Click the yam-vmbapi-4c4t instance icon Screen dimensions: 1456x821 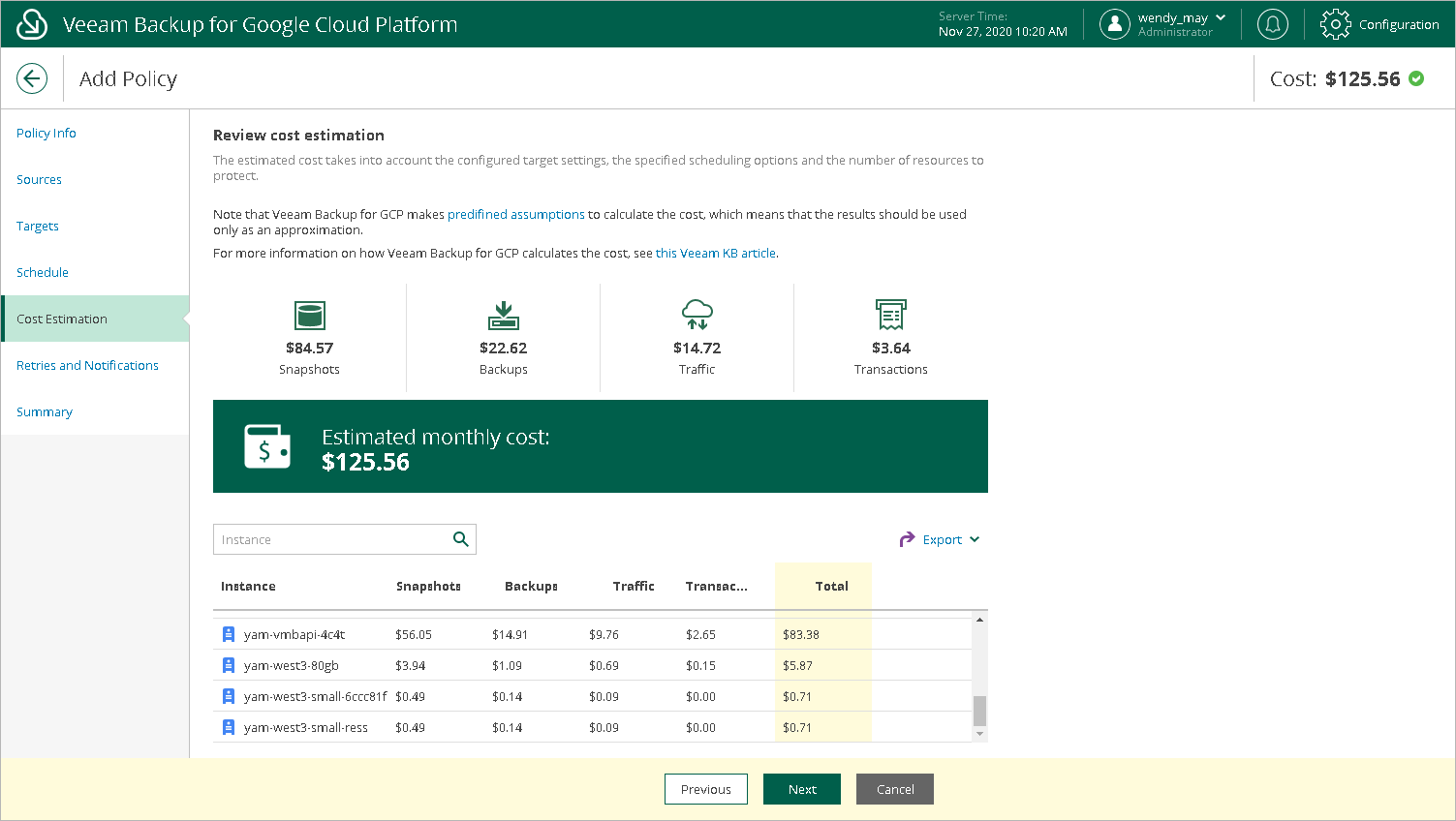tap(229, 634)
